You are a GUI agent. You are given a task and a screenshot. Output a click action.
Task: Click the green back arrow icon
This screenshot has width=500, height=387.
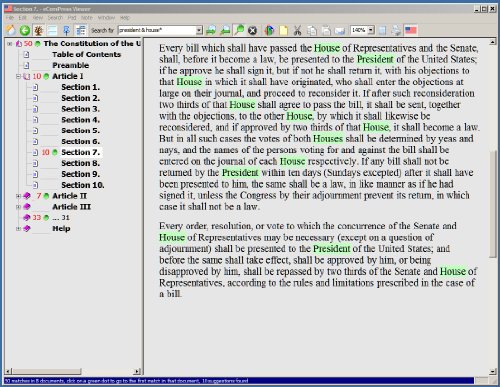[25, 30]
